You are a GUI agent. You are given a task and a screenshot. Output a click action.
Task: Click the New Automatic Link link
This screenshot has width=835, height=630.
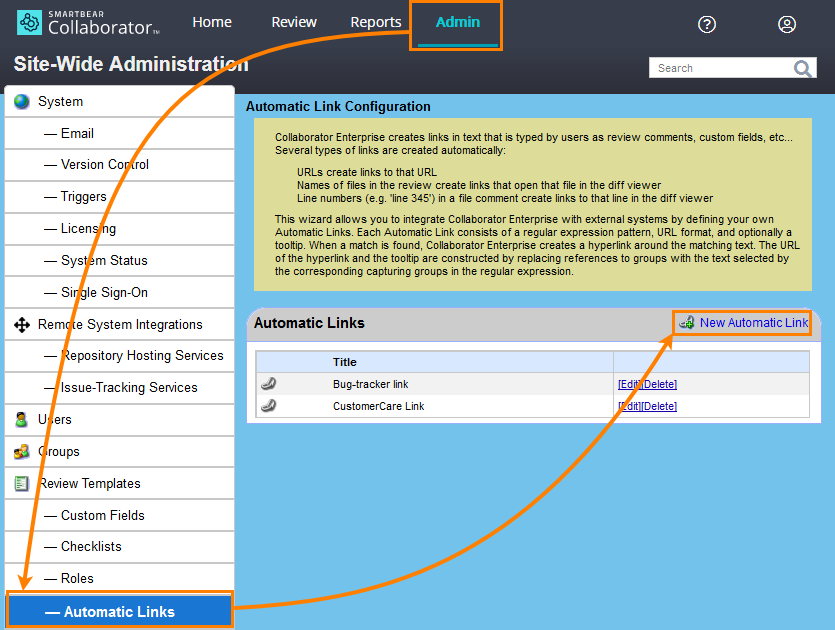point(753,322)
